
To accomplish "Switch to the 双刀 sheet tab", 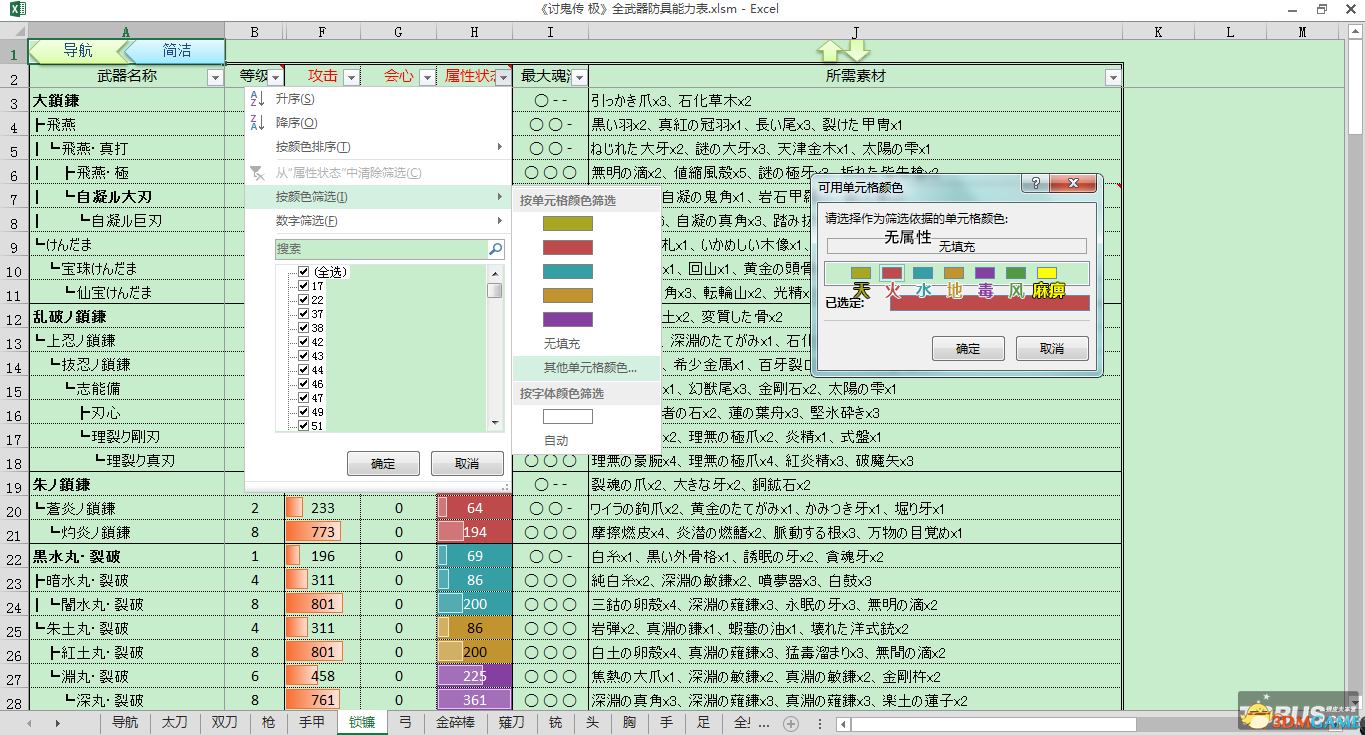I will [x=224, y=722].
